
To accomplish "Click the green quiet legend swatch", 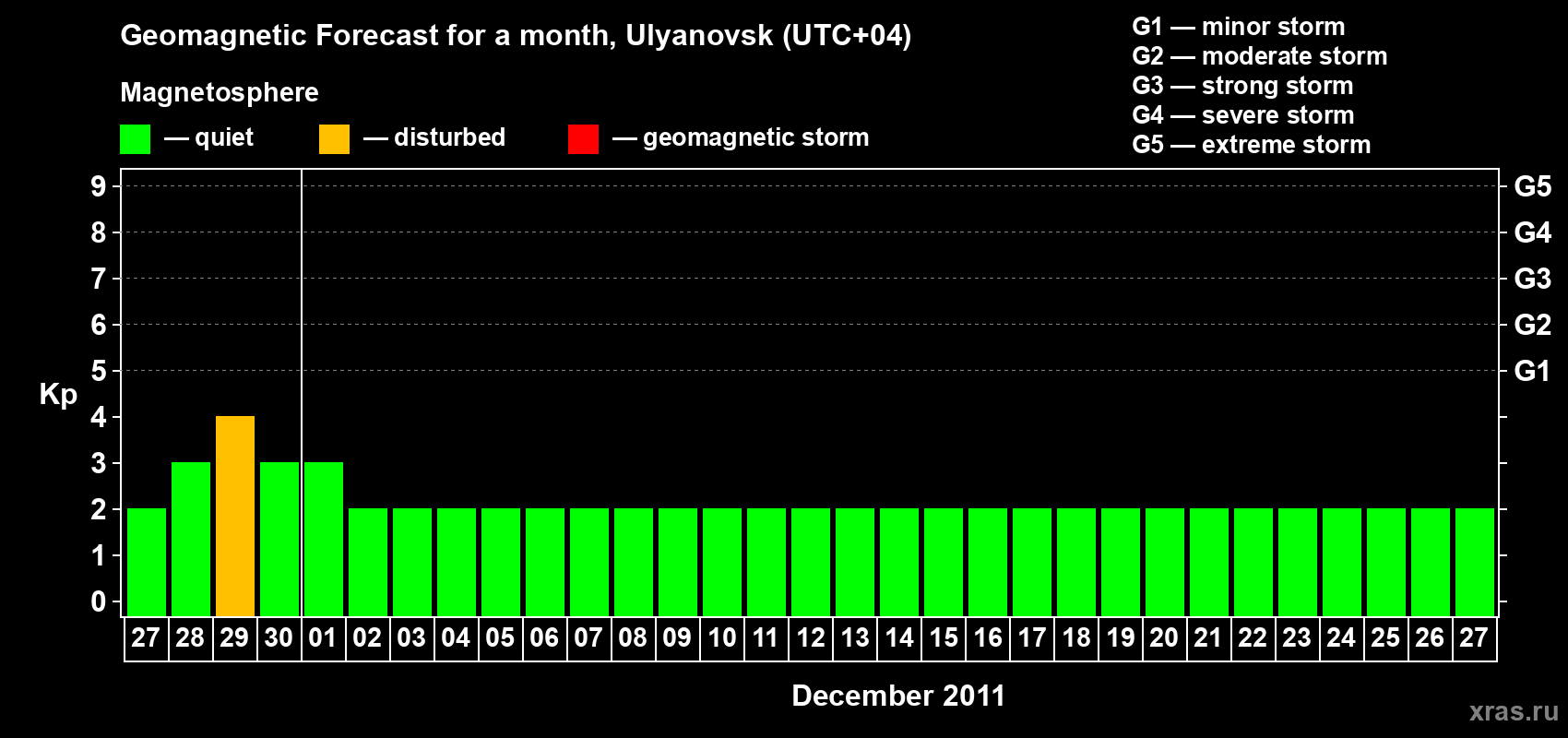I will pos(135,139).
